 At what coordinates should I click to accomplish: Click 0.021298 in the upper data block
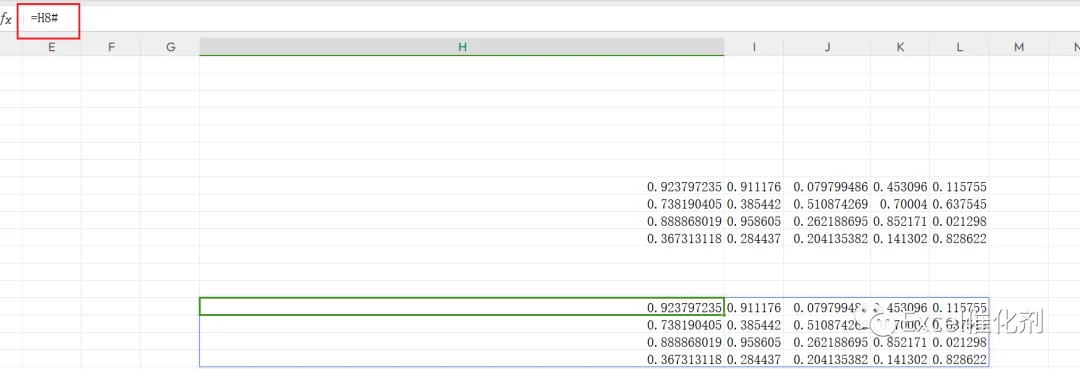tap(959, 222)
